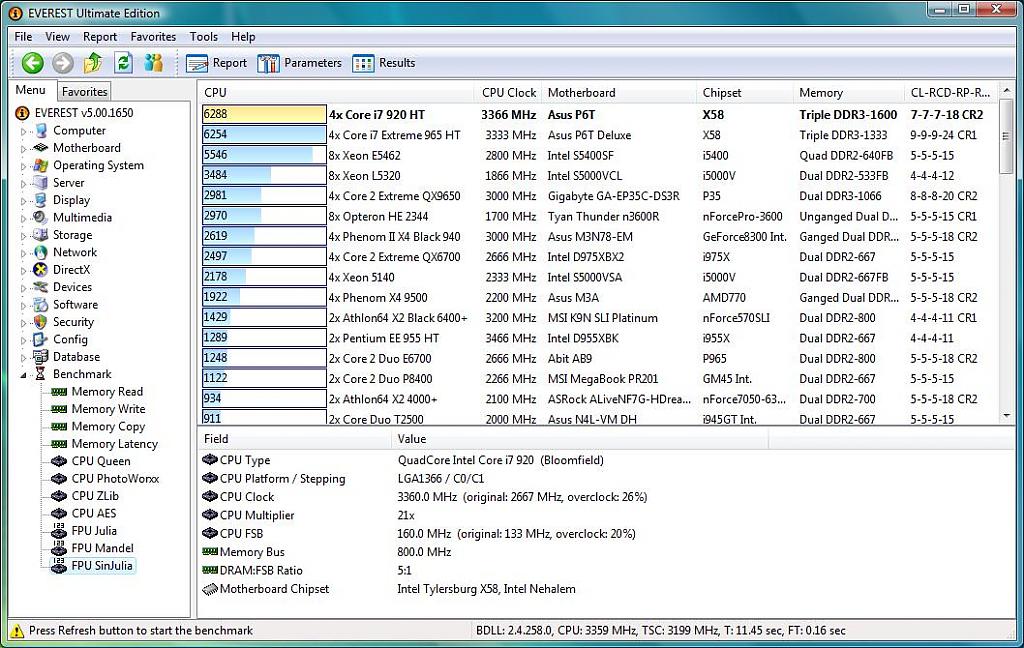
Task: Click results list scrollbar down arrow
Action: [x=1006, y=415]
